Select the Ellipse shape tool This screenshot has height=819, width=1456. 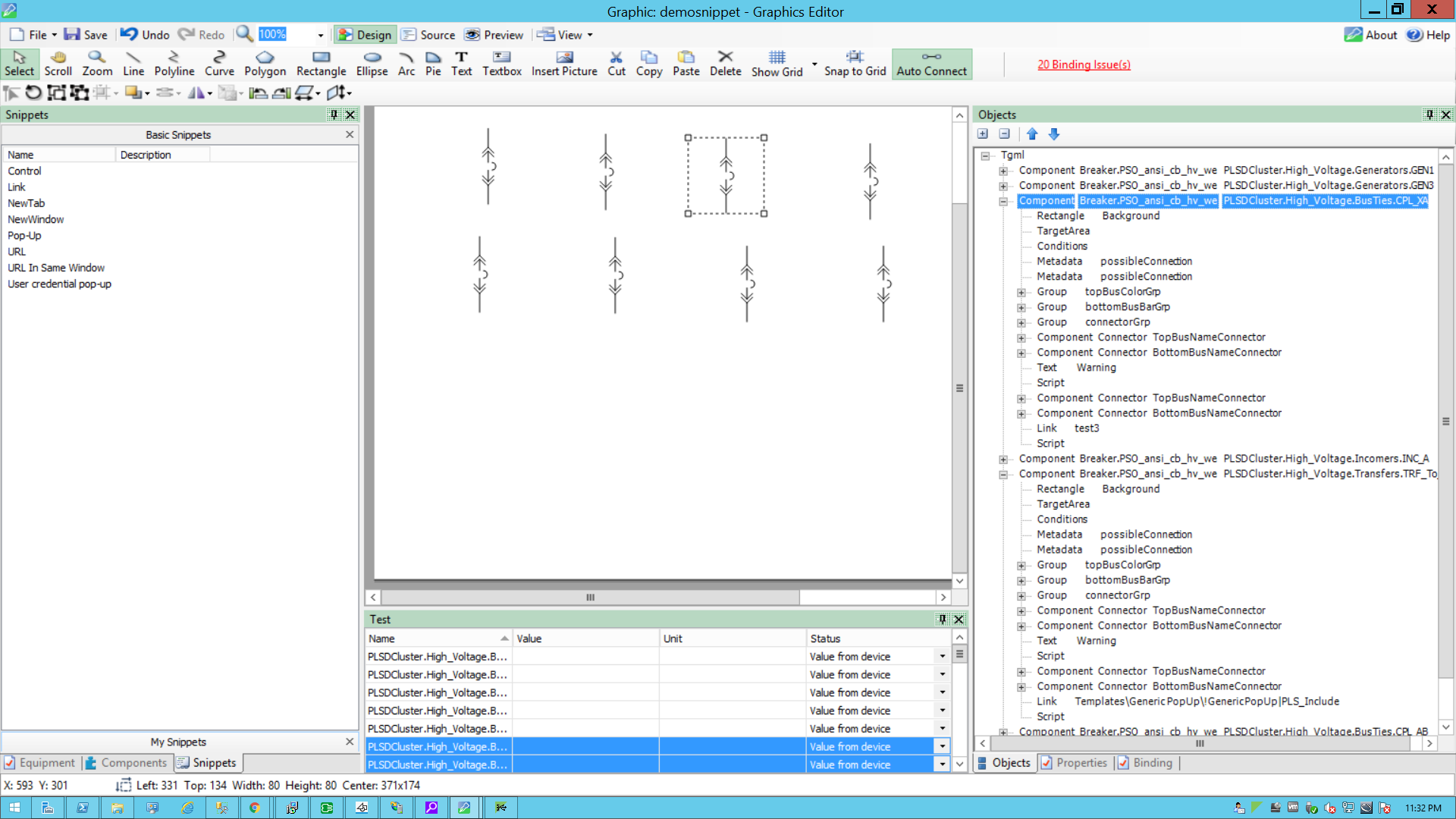[x=372, y=64]
